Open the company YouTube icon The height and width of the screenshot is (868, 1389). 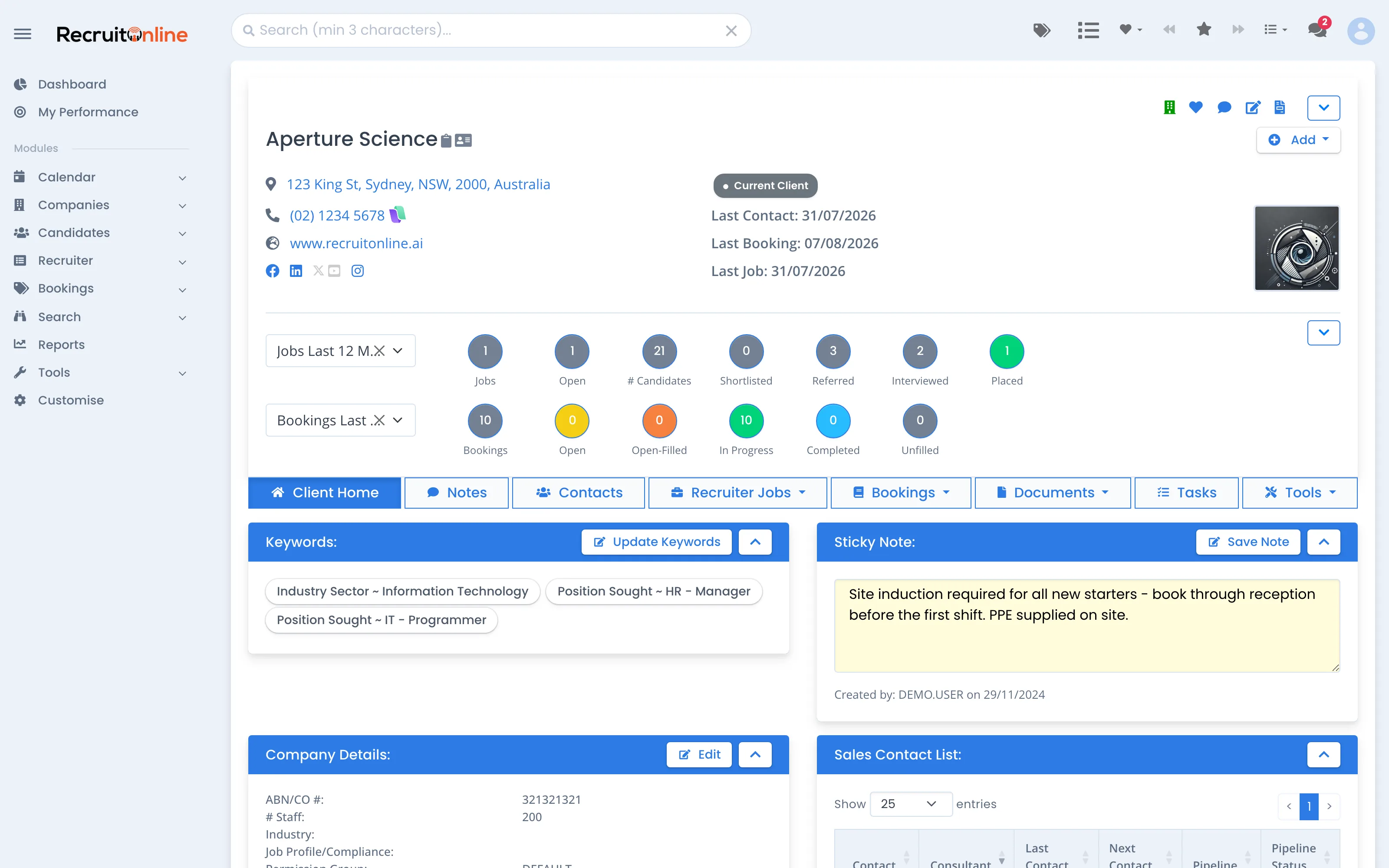pyautogui.click(x=334, y=271)
